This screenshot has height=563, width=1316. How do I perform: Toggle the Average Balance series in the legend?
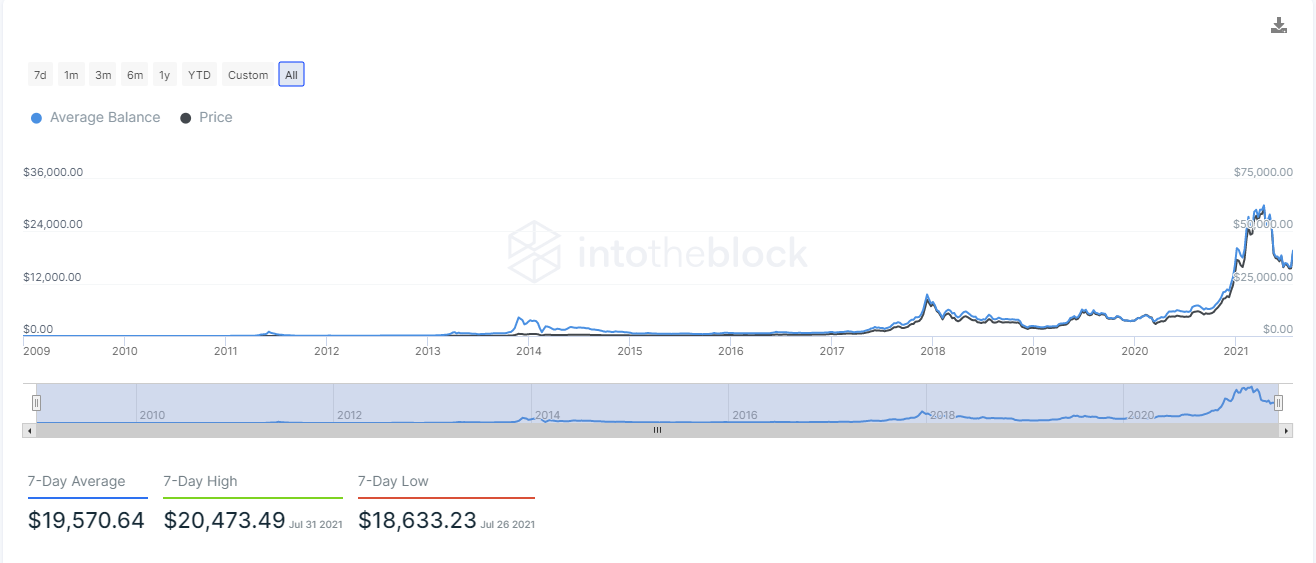[x=96, y=118]
